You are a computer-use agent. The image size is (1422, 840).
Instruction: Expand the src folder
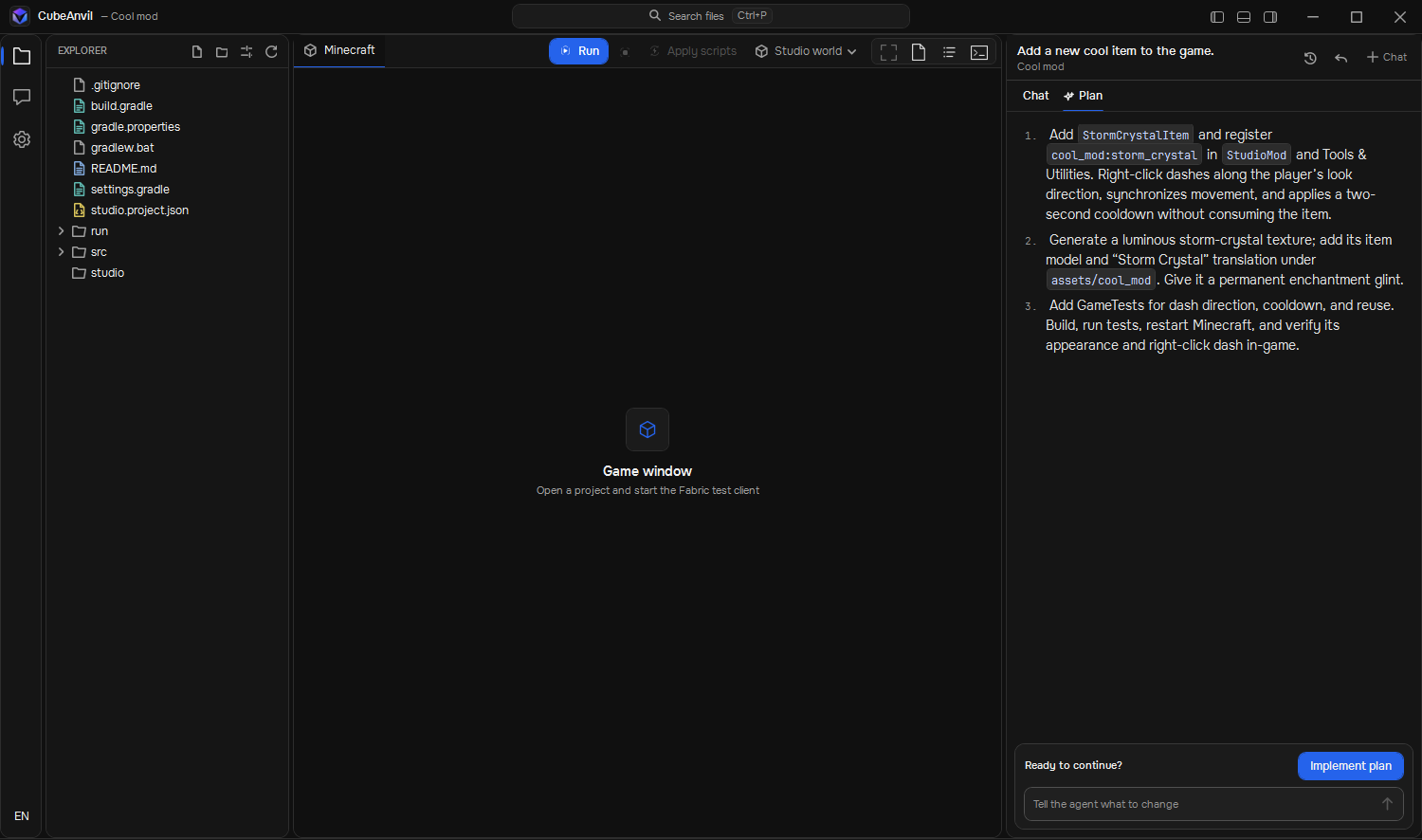62,252
